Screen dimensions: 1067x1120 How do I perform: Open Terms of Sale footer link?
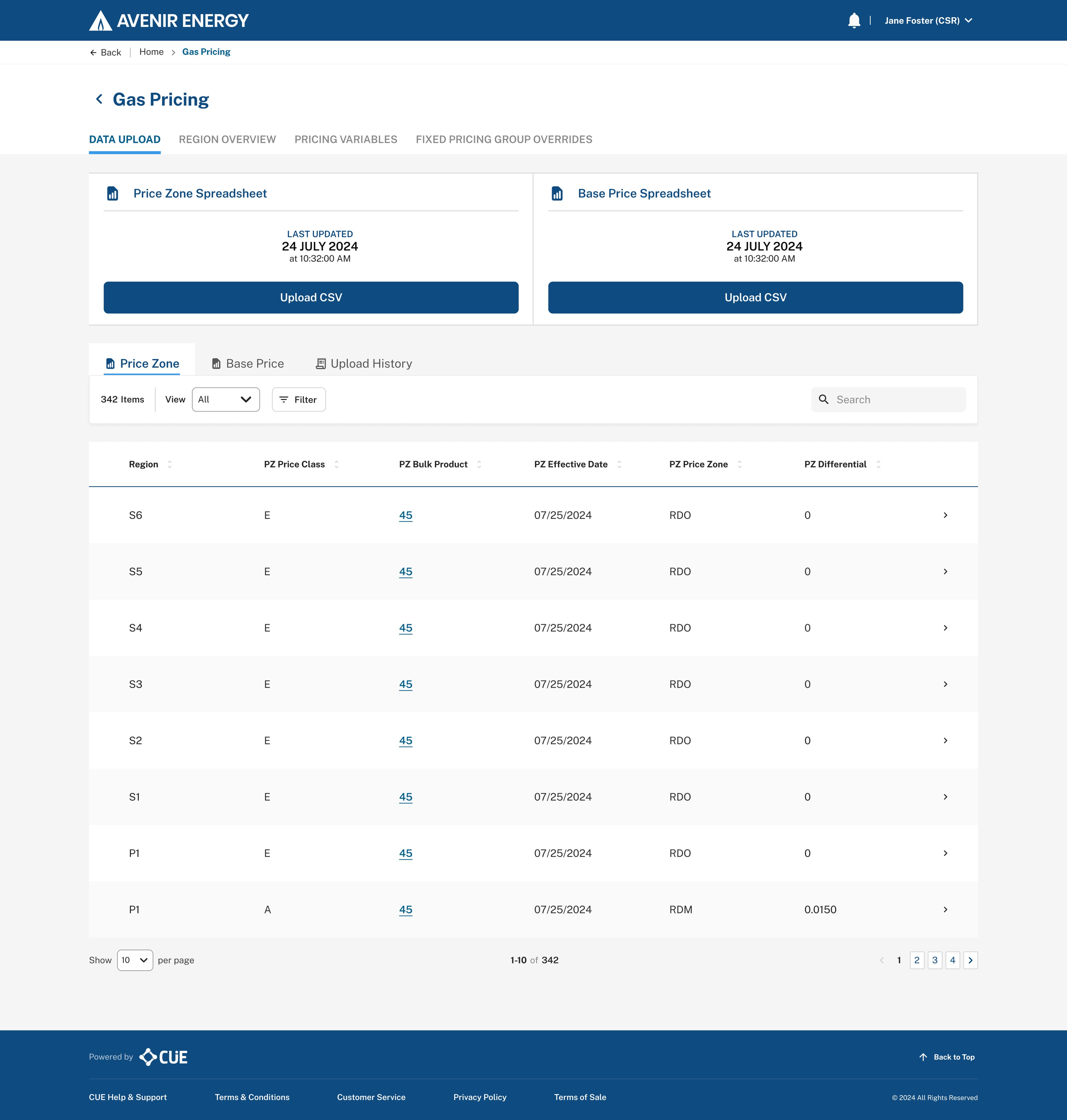coord(580,1097)
